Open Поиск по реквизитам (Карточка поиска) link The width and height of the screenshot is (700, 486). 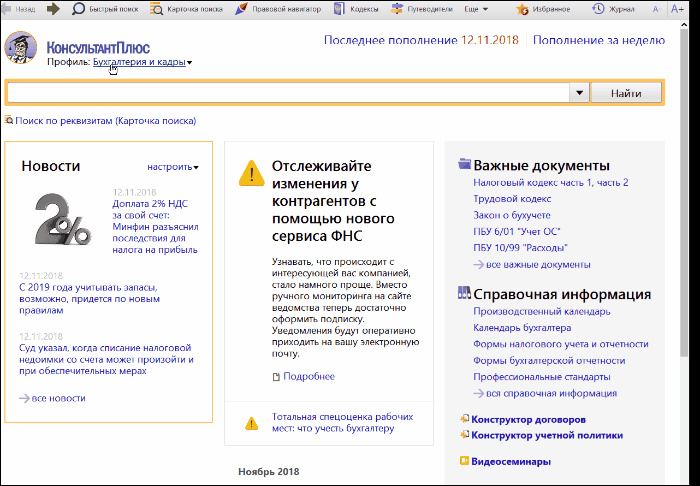coord(105,121)
